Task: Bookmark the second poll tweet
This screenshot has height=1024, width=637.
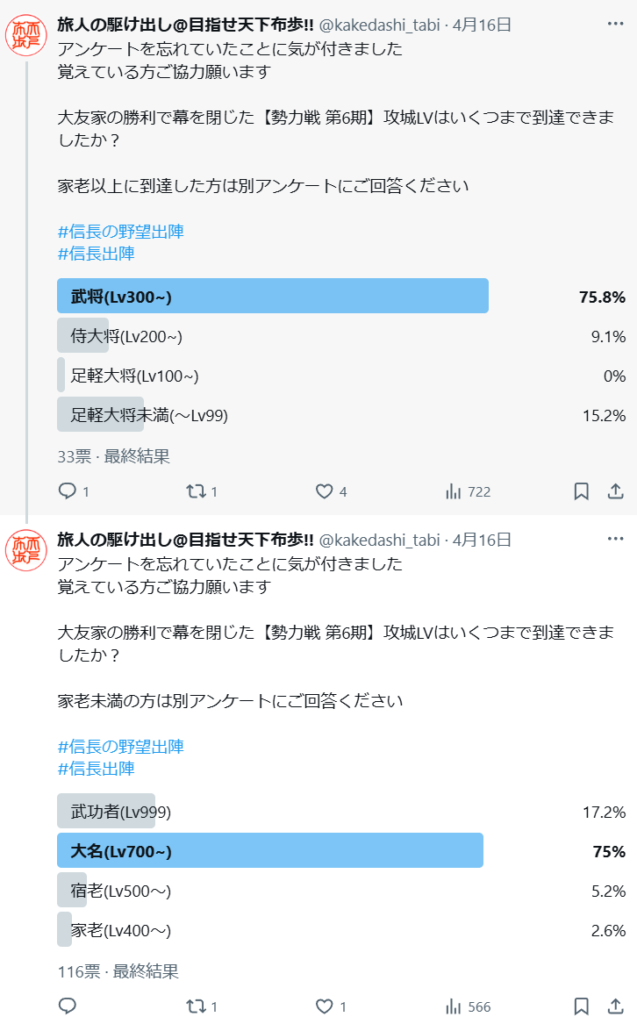Action: coord(581,1006)
